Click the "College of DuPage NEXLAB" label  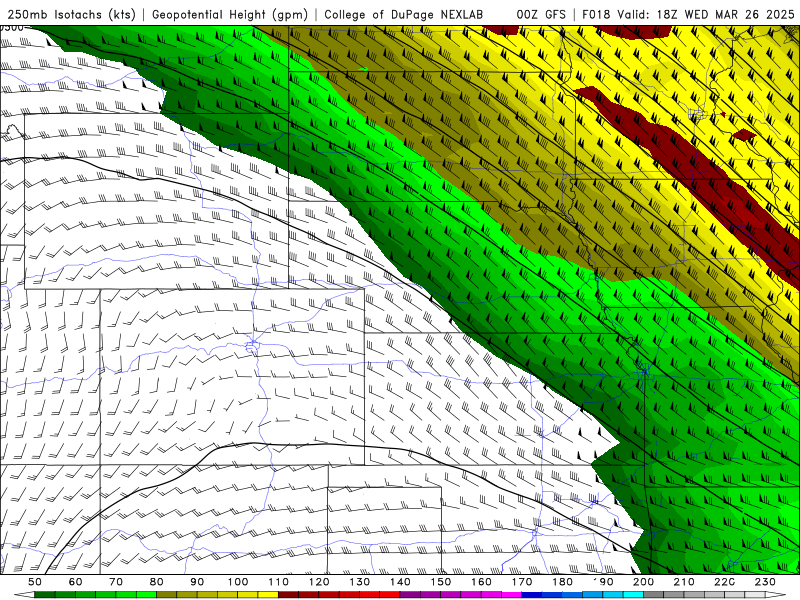tap(404, 14)
